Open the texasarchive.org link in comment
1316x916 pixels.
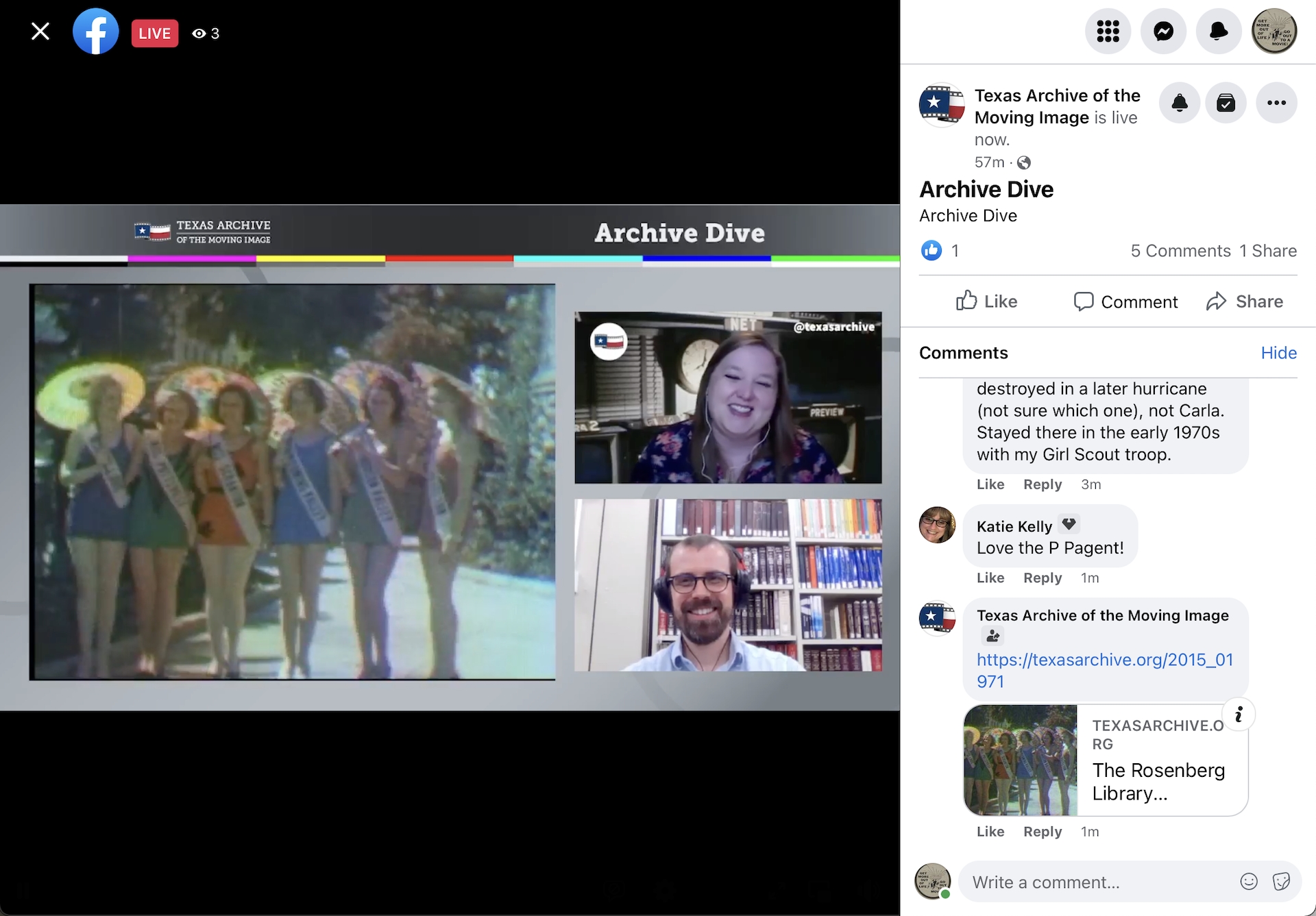(x=1104, y=660)
